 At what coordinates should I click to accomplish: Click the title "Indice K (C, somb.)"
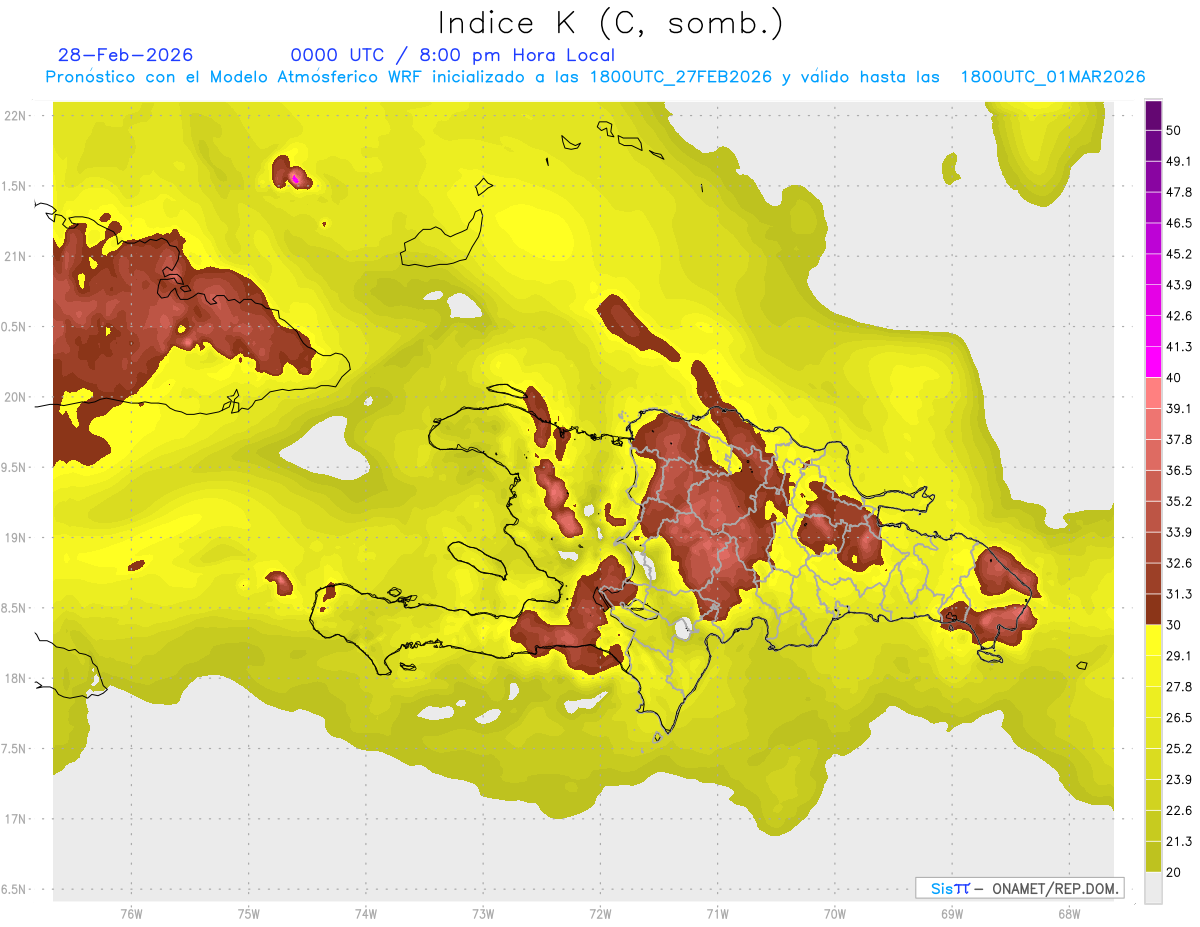click(x=610, y=23)
